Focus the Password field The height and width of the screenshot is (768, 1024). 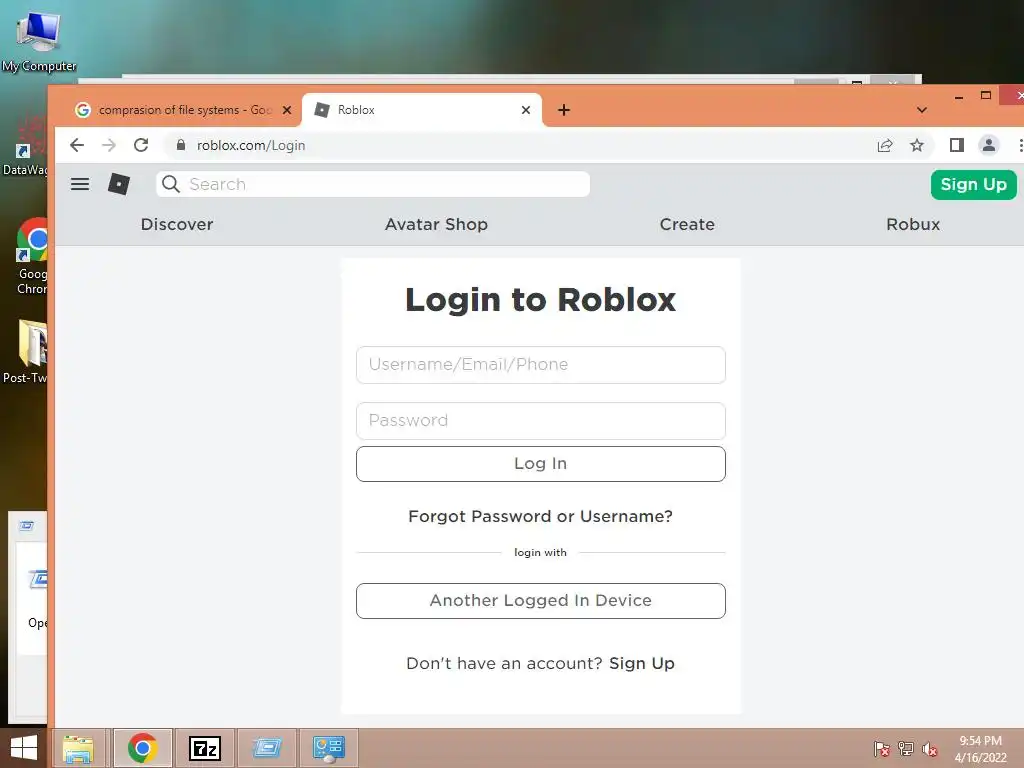[541, 421]
